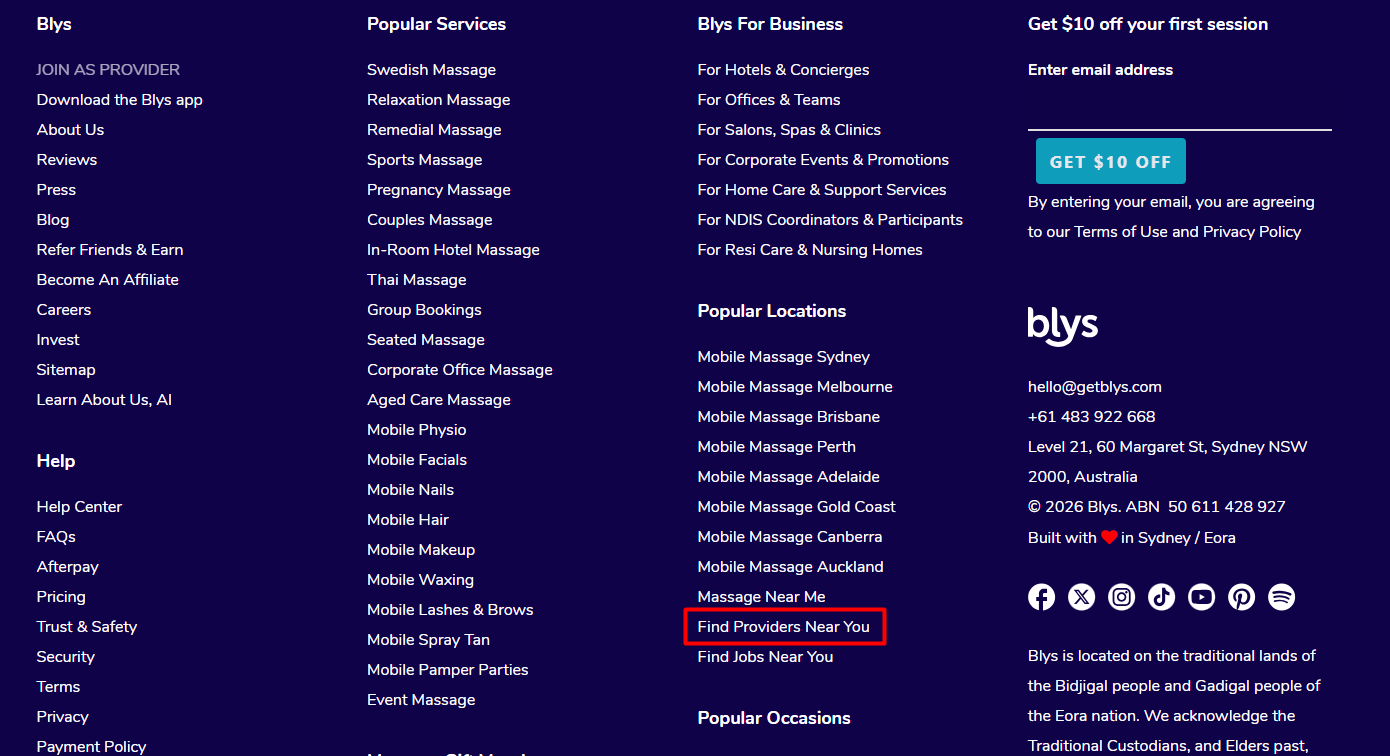Open Event Massage link
The image size is (1390, 756).
(421, 700)
